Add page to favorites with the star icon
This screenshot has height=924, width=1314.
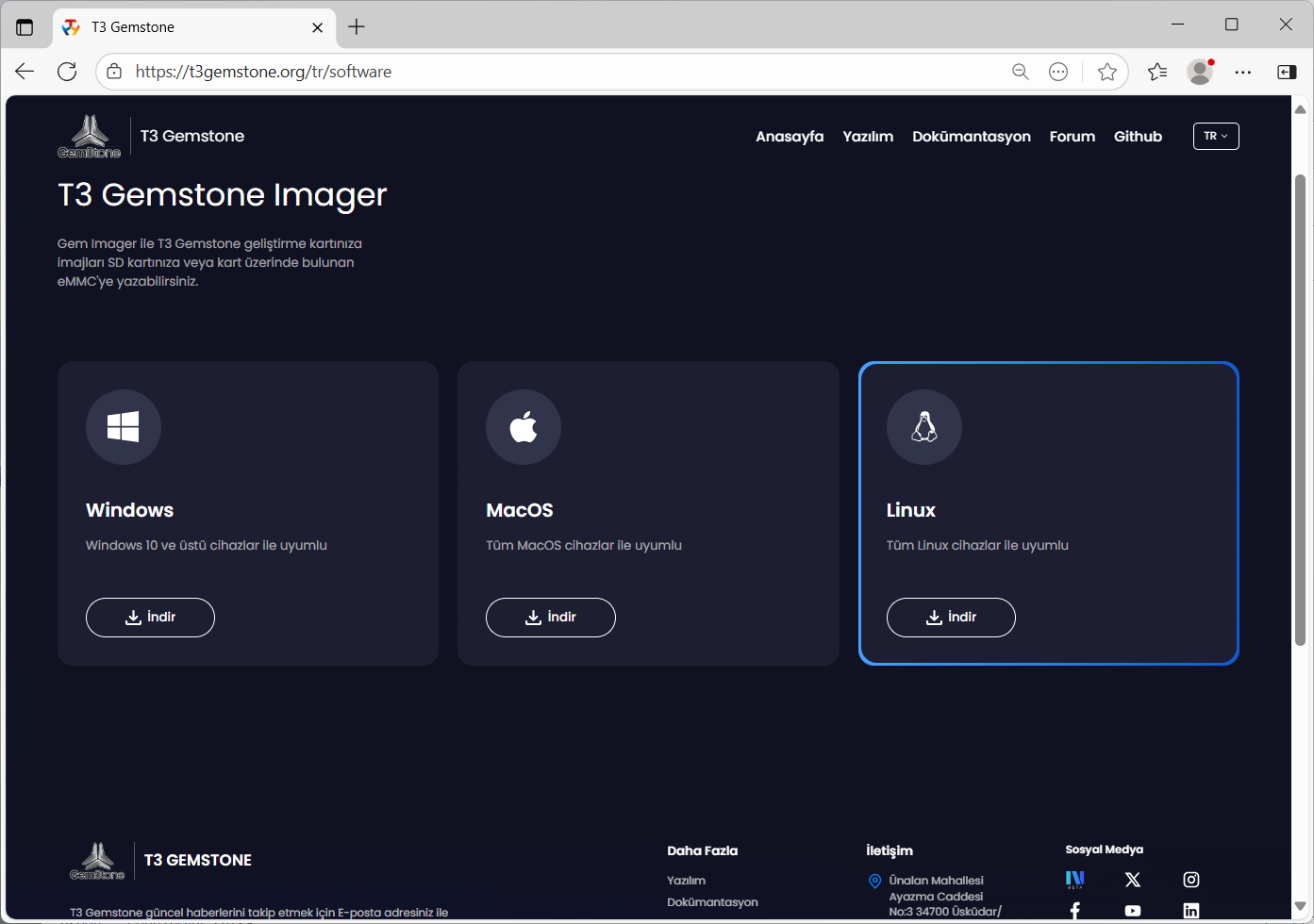[x=1107, y=72]
